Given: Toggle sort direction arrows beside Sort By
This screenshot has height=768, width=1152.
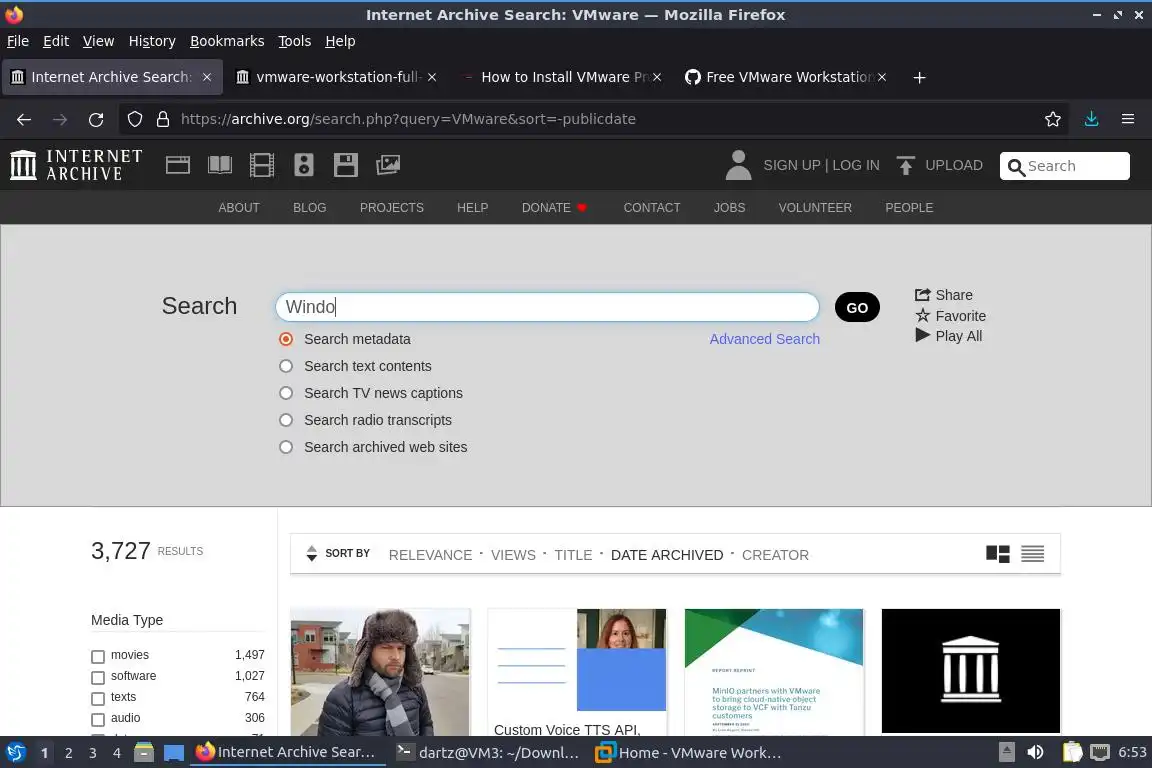Looking at the screenshot, I should coord(312,553).
